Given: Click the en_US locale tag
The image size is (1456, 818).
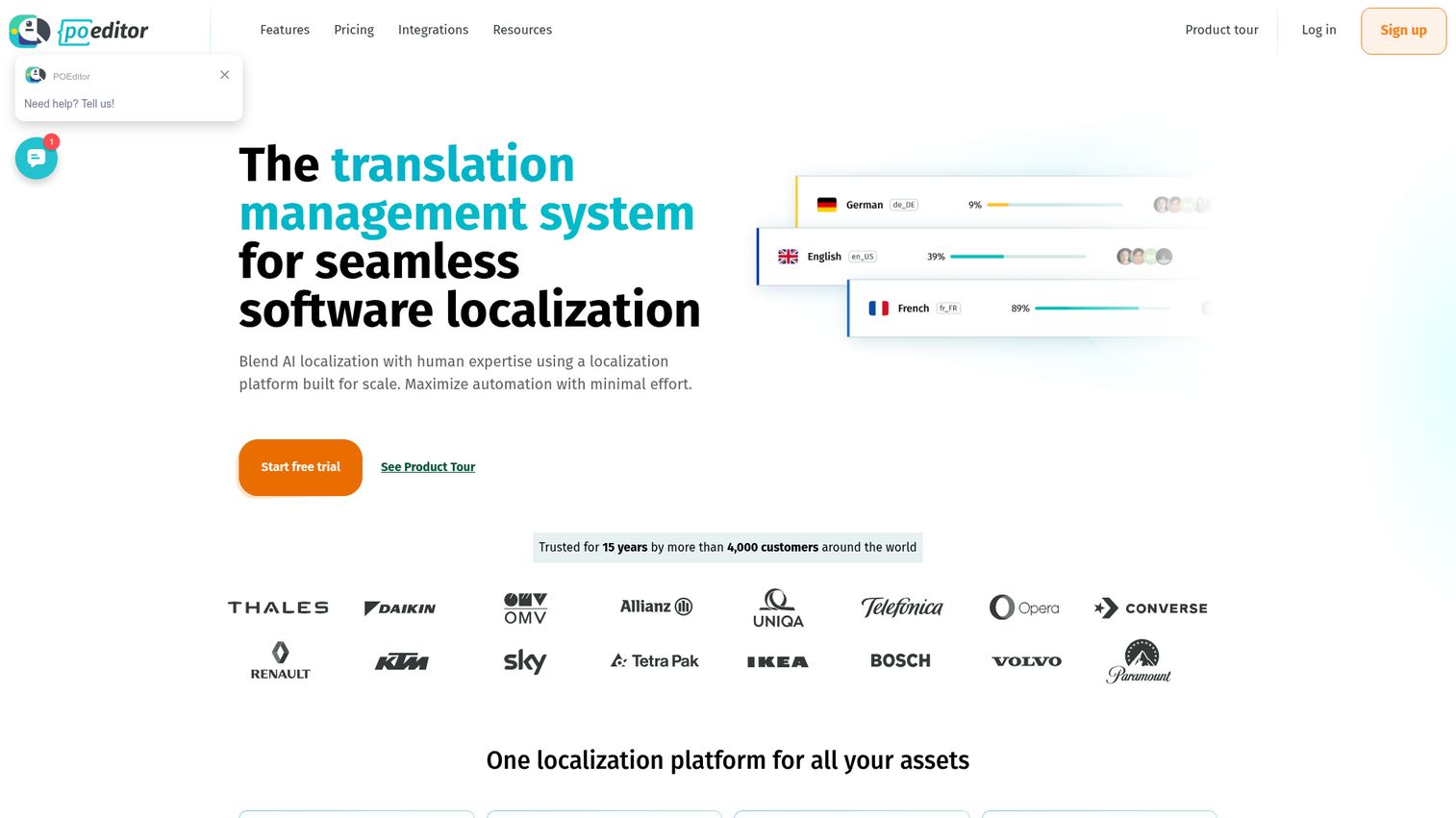Looking at the screenshot, I should click(863, 257).
